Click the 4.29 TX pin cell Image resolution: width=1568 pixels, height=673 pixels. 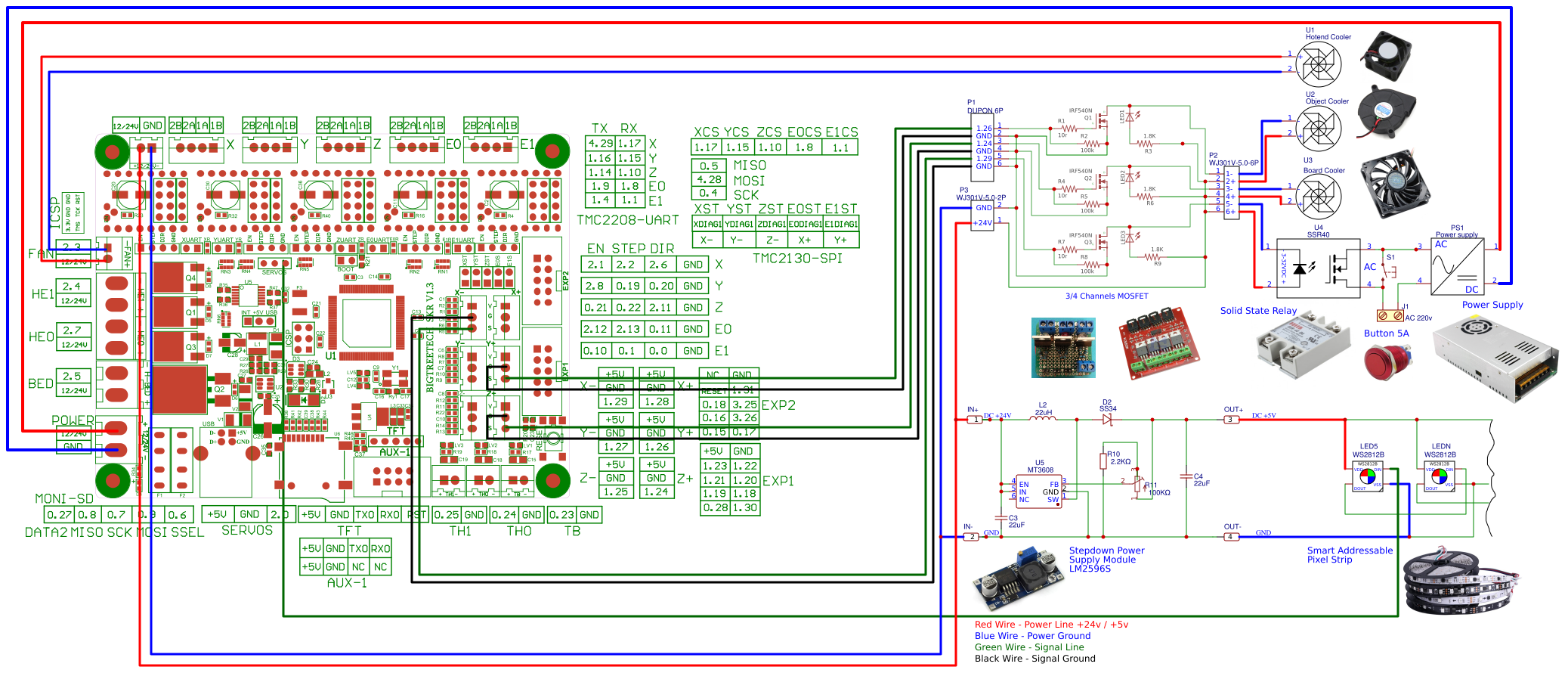pyautogui.click(x=601, y=144)
